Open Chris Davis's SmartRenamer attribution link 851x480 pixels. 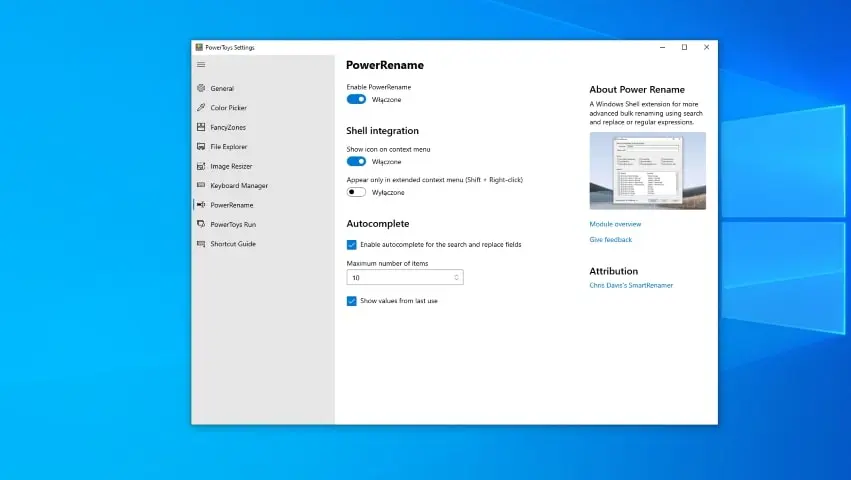tap(631, 285)
